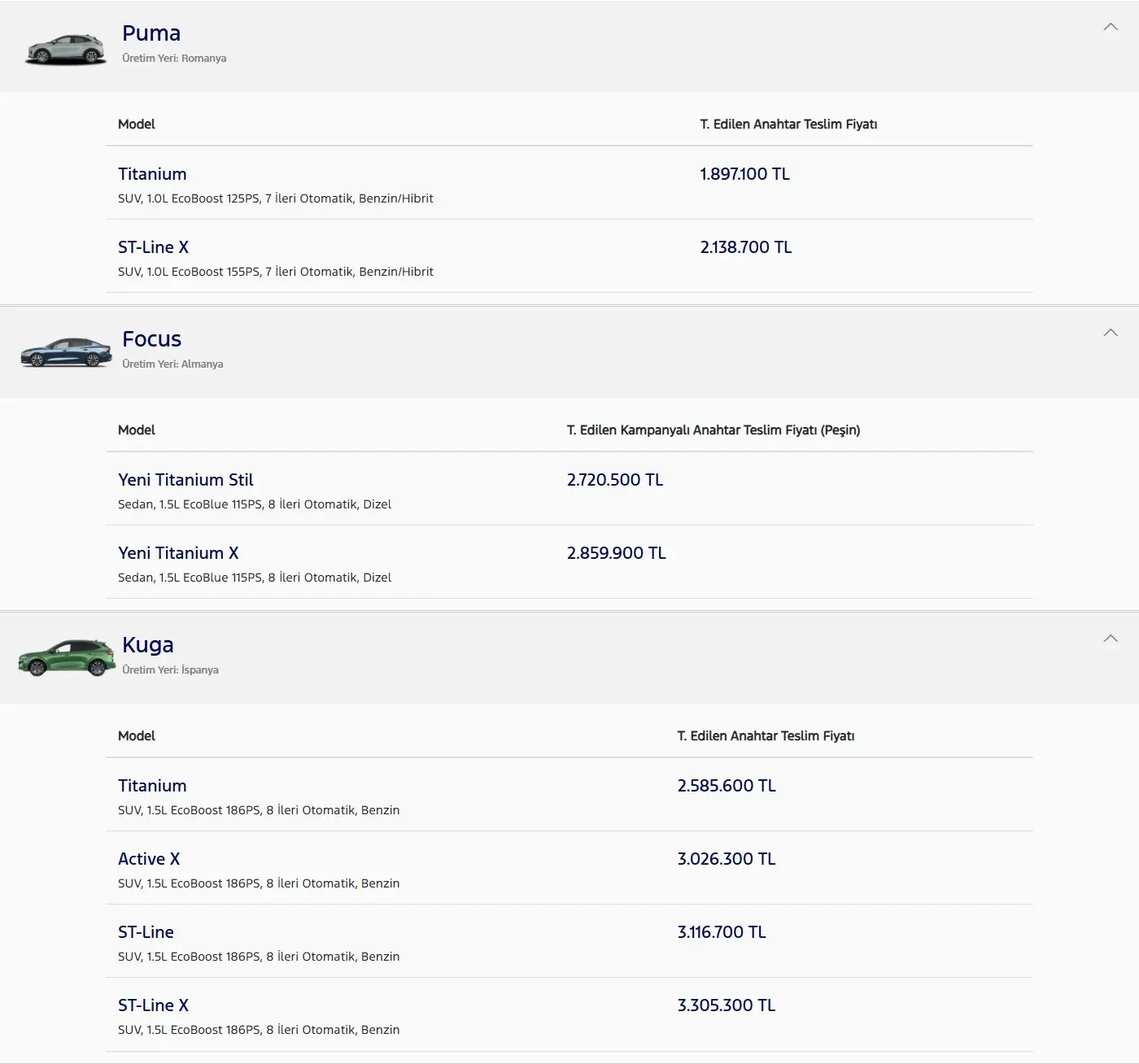1139x1064 pixels.
Task: Click the Üretim Yeri: İspanya label
Action: pyautogui.click(x=170, y=670)
